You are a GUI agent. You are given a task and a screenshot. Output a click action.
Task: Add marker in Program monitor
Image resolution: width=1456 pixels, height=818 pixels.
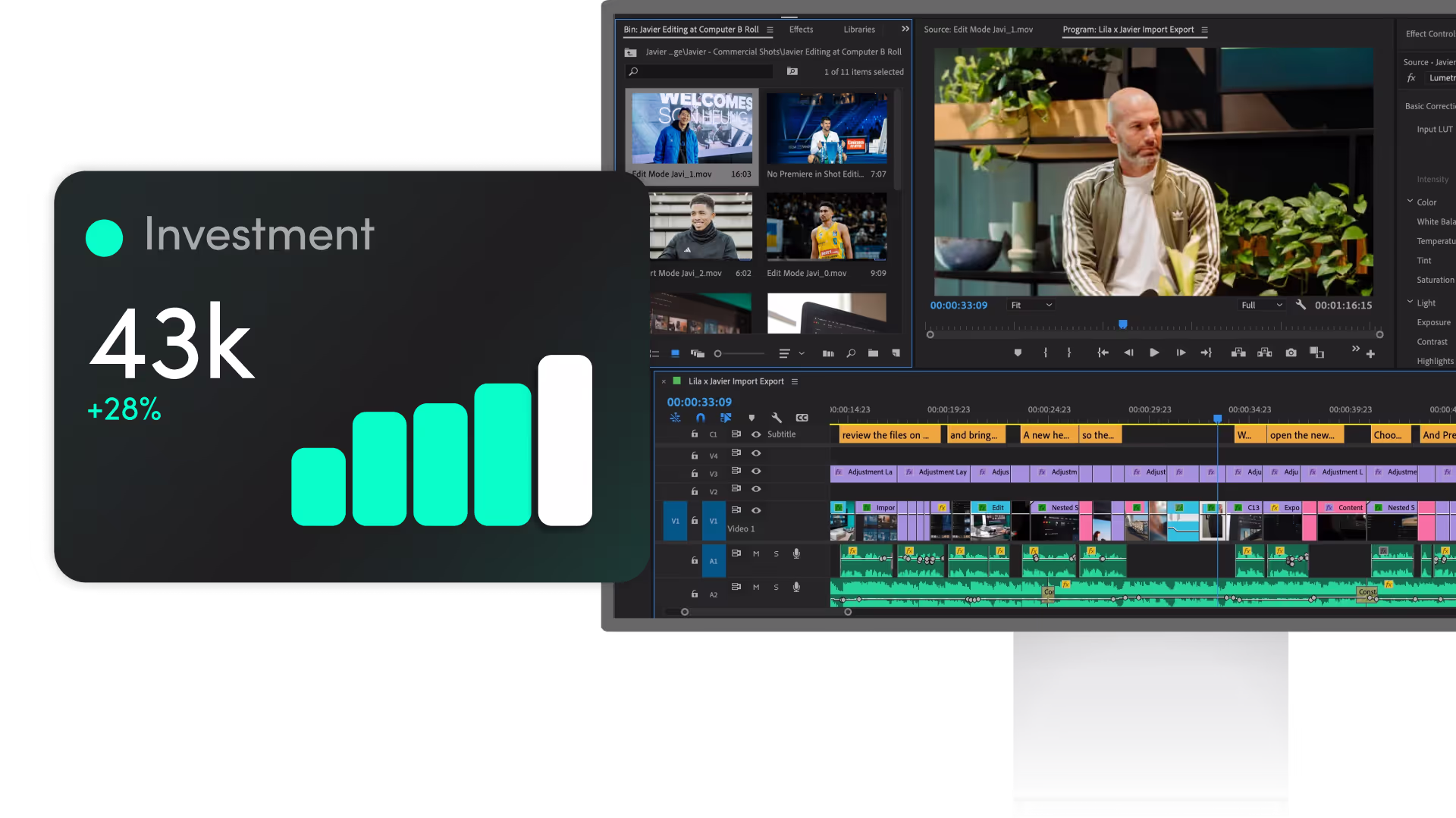click(1018, 353)
